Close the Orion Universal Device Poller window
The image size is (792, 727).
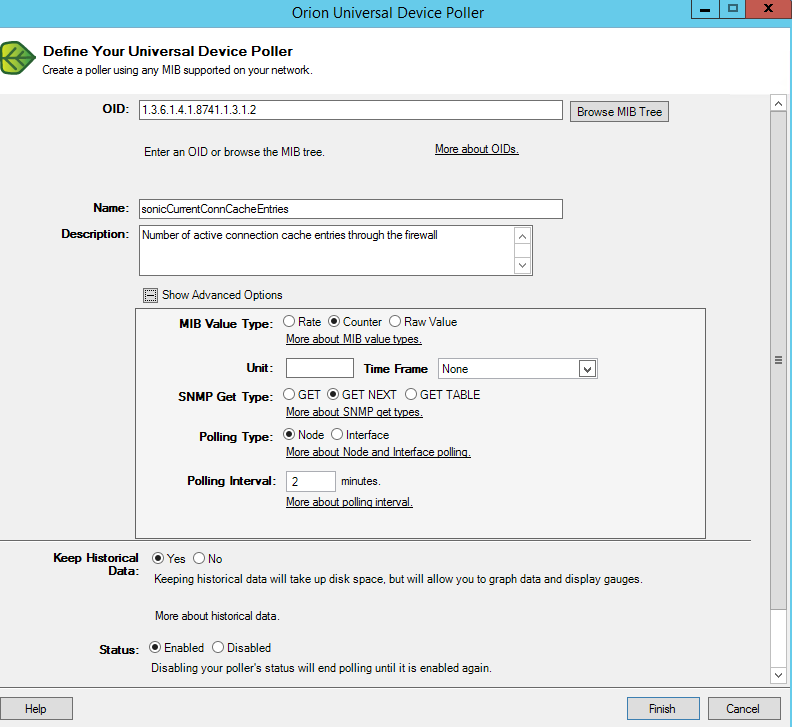point(768,9)
